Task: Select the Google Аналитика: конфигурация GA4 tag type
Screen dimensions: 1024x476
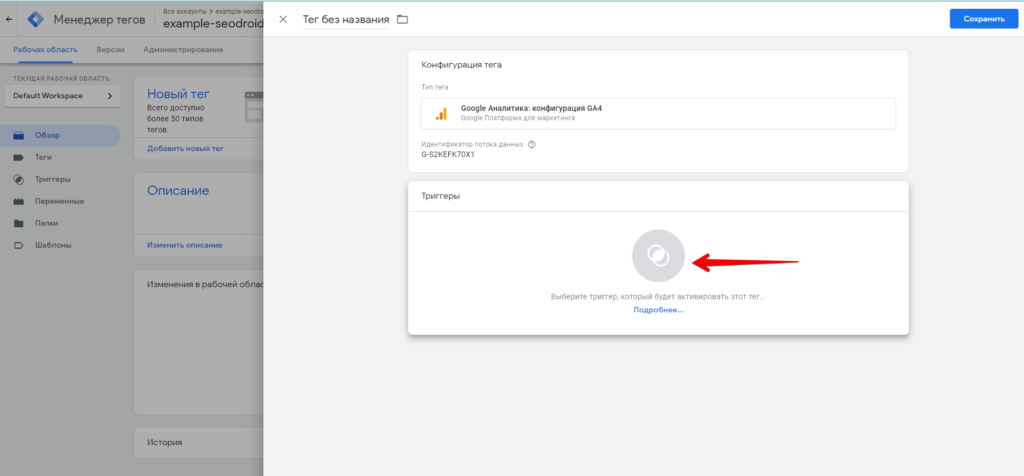Action: (x=658, y=114)
